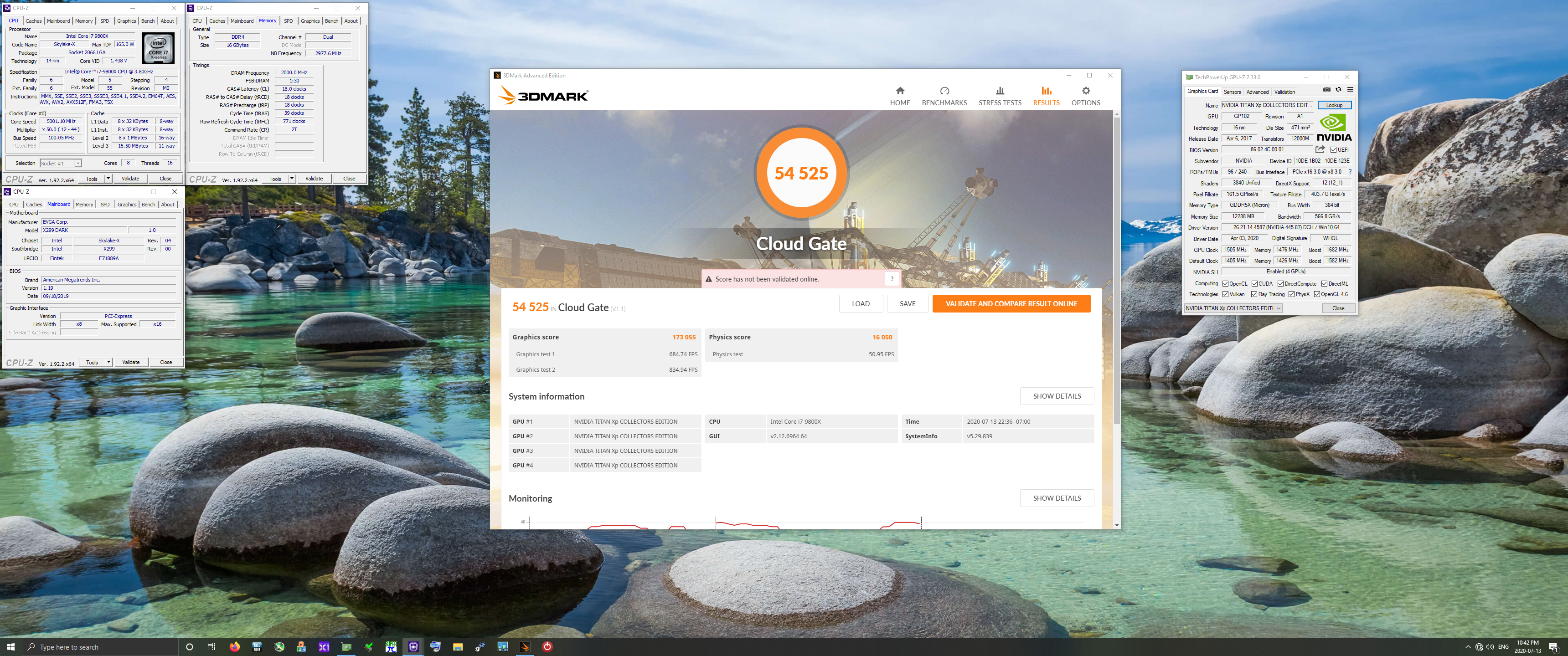The height and width of the screenshot is (656, 1568).
Task: Open Task View on the taskbar
Action: point(211,647)
